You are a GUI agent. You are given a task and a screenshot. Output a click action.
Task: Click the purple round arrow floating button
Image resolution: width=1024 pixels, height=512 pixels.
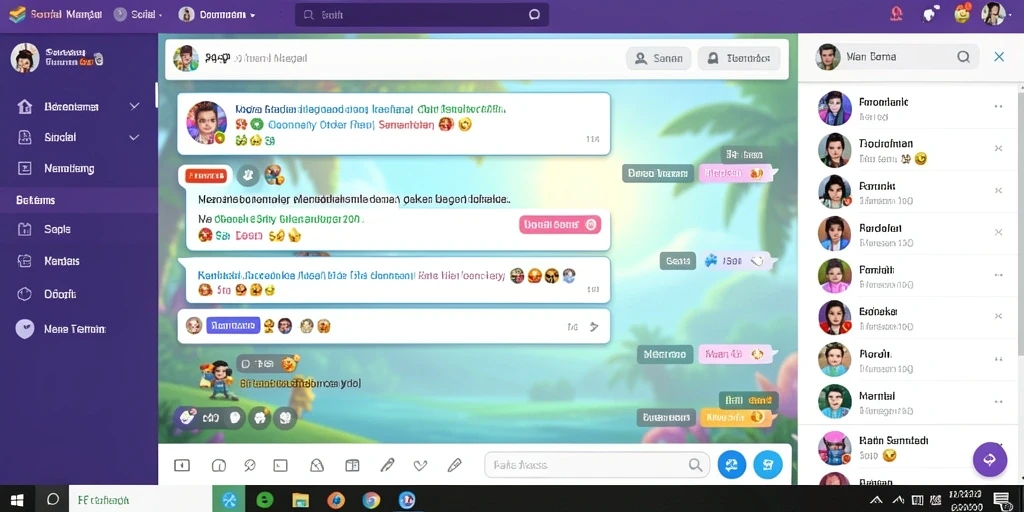(989, 459)
